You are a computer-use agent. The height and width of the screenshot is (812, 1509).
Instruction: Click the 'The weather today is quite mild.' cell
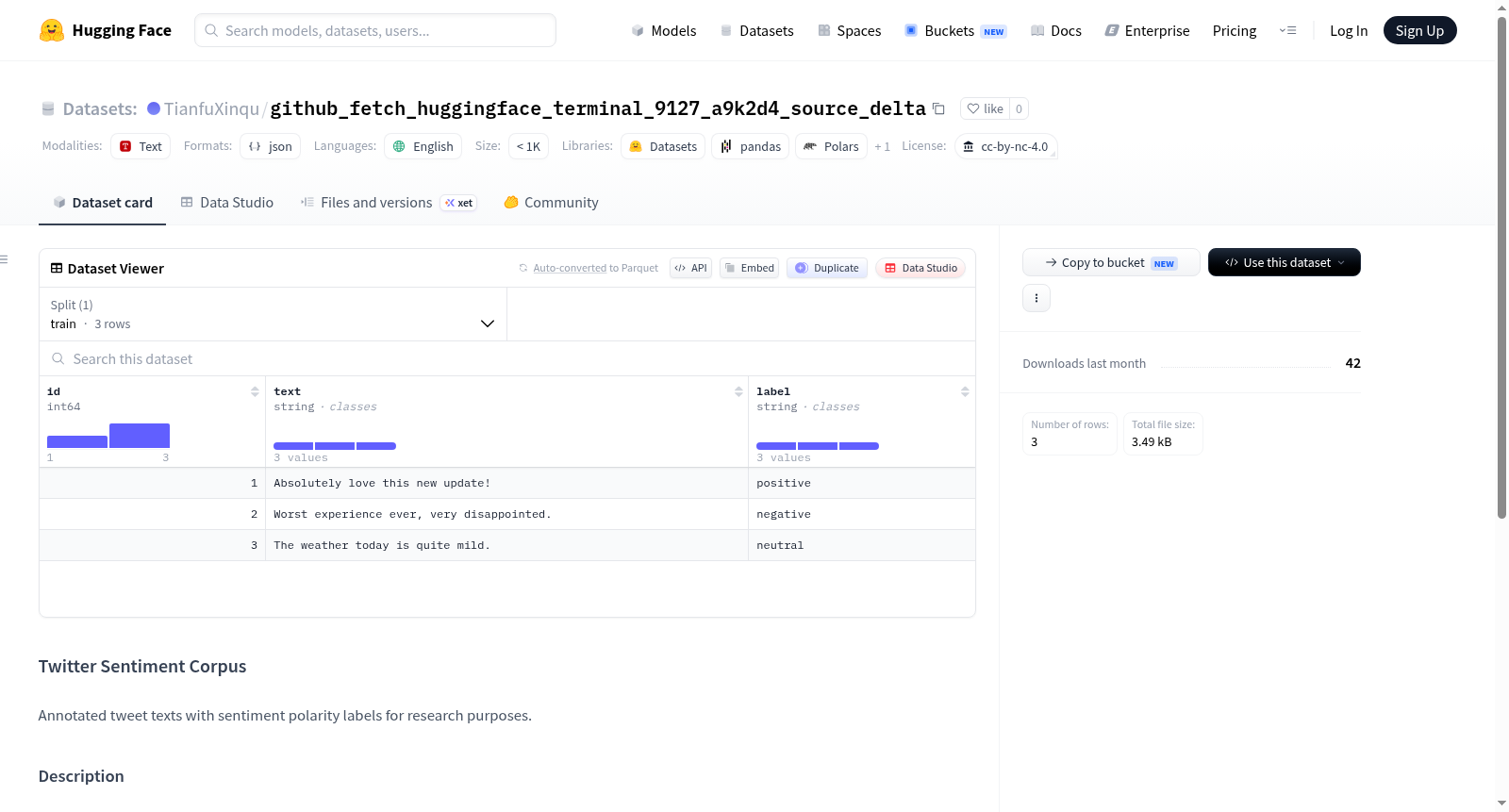point(506,545)
